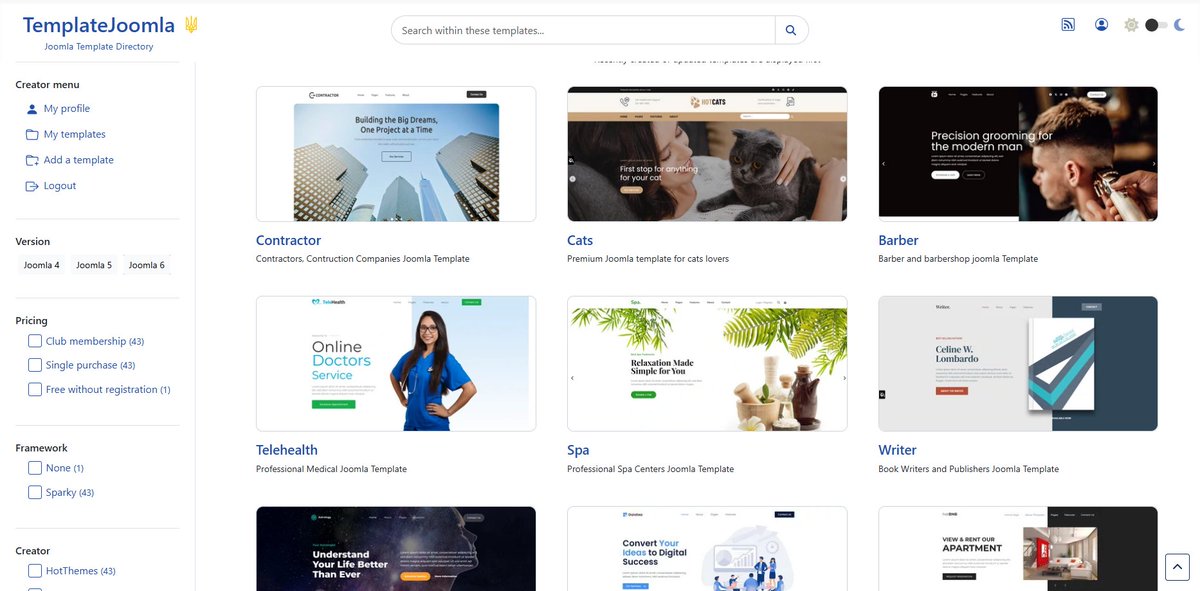Click the Telehealth template preview image
This screenshot has height=591, width=1200.
396,363
